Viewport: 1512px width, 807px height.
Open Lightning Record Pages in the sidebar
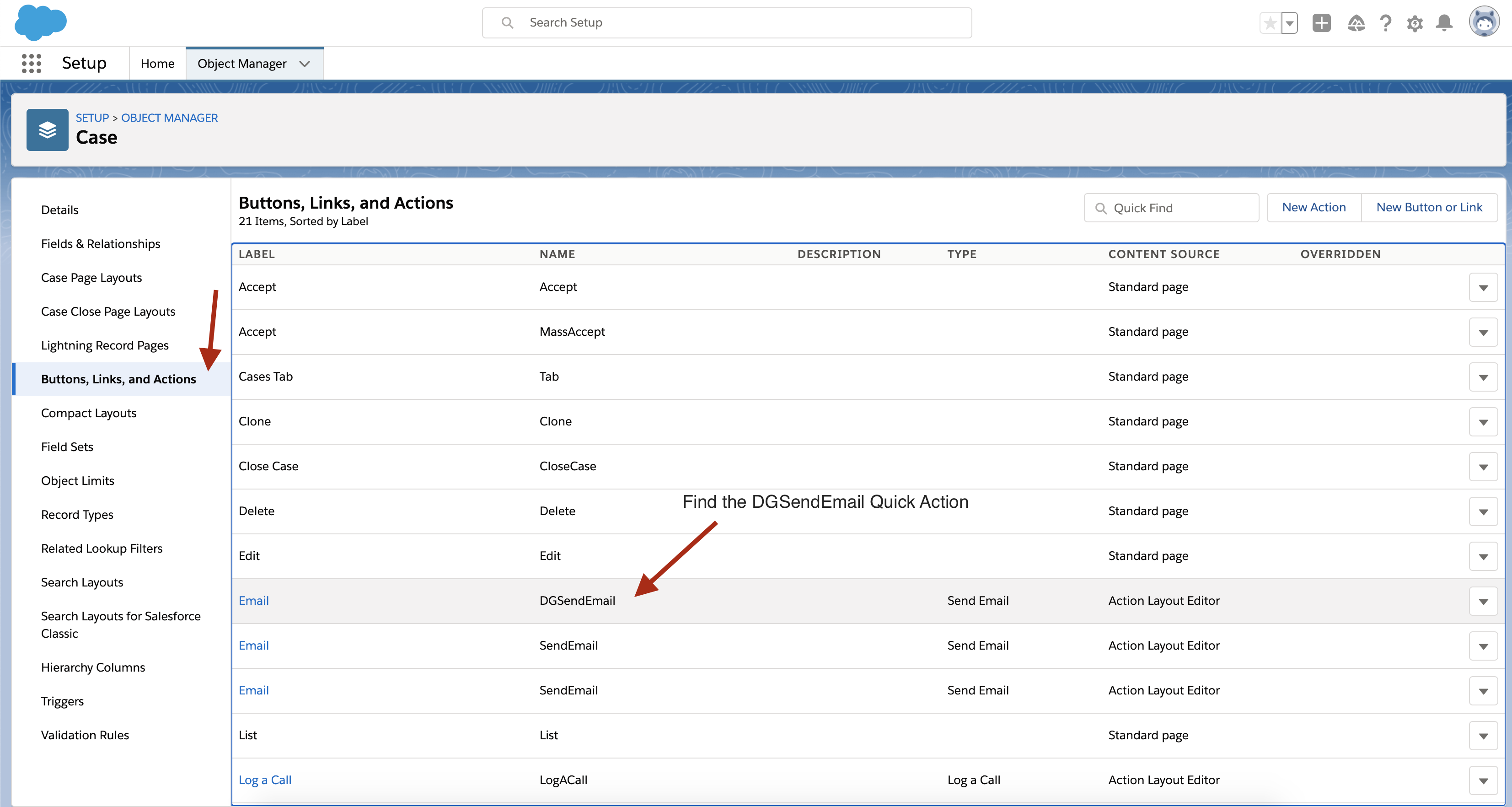(x=104, y=345)
